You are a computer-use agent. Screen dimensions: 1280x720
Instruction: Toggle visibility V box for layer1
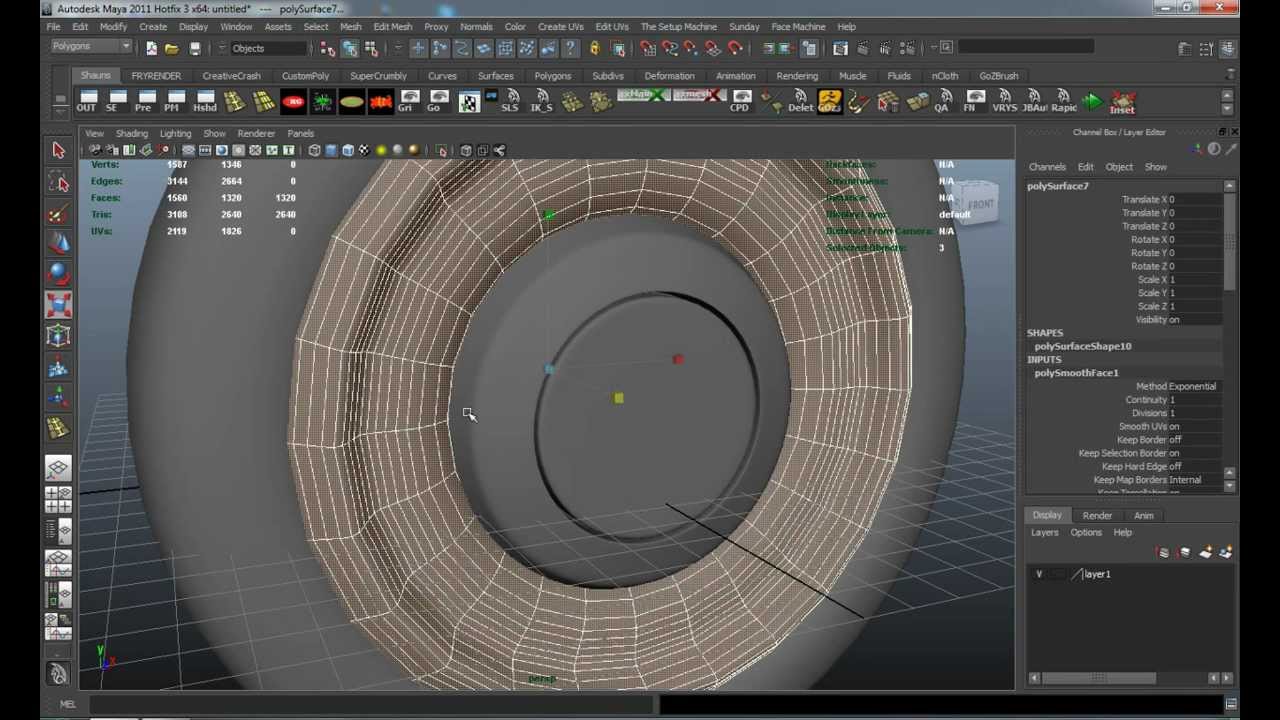tap(1039, 574)
